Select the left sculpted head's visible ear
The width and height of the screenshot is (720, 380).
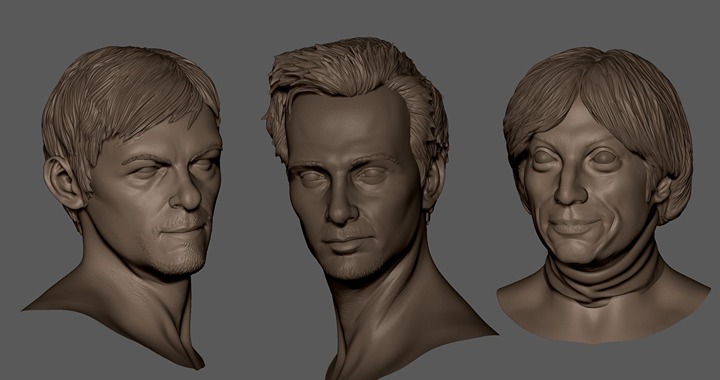tap(63, 183)
